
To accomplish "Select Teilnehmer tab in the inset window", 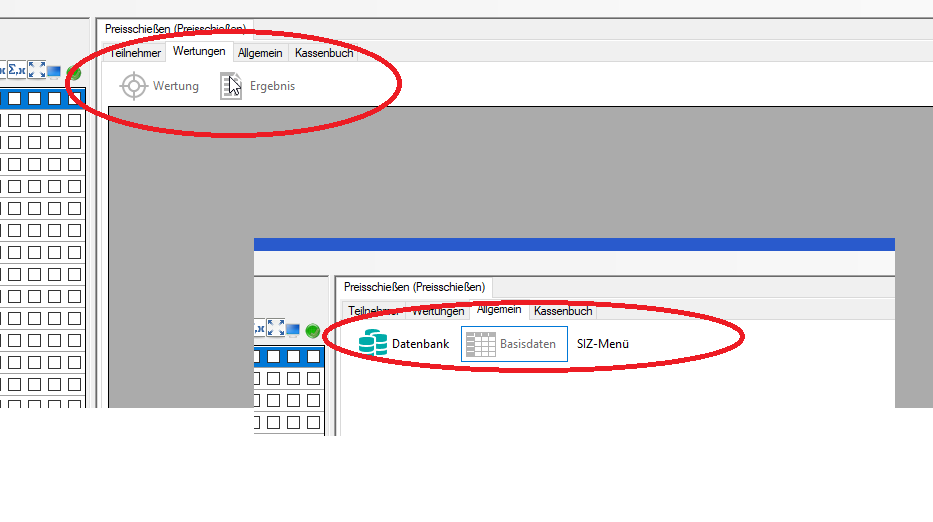I will click(373, 311).
